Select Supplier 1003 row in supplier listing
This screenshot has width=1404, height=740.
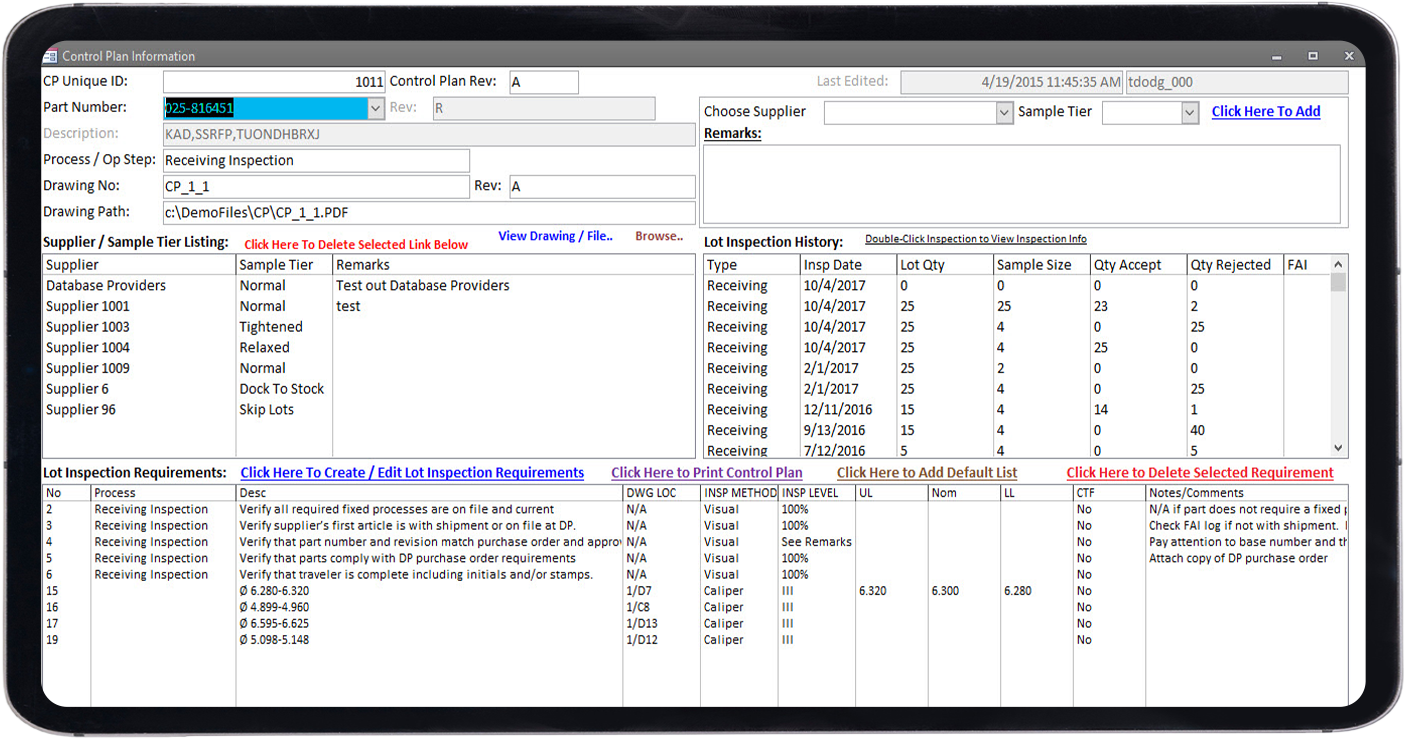[x=369, y=327]
